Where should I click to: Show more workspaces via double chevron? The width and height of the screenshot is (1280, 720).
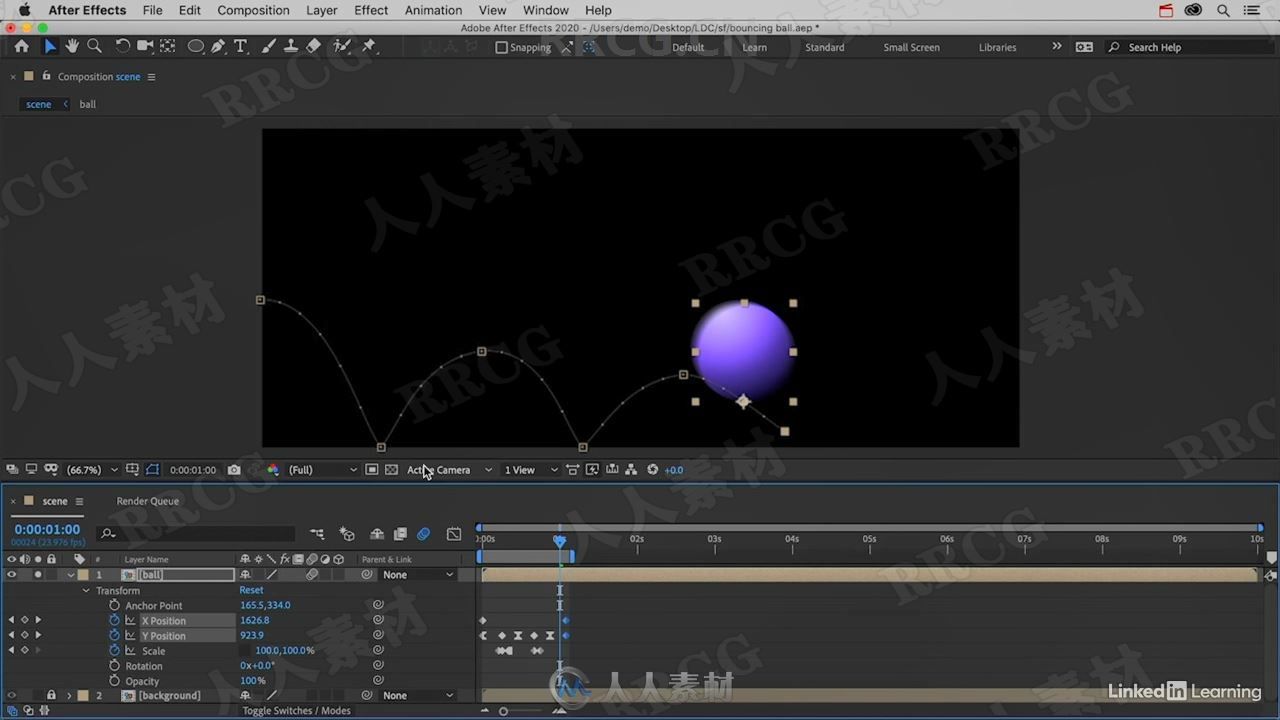point(1057,46)
